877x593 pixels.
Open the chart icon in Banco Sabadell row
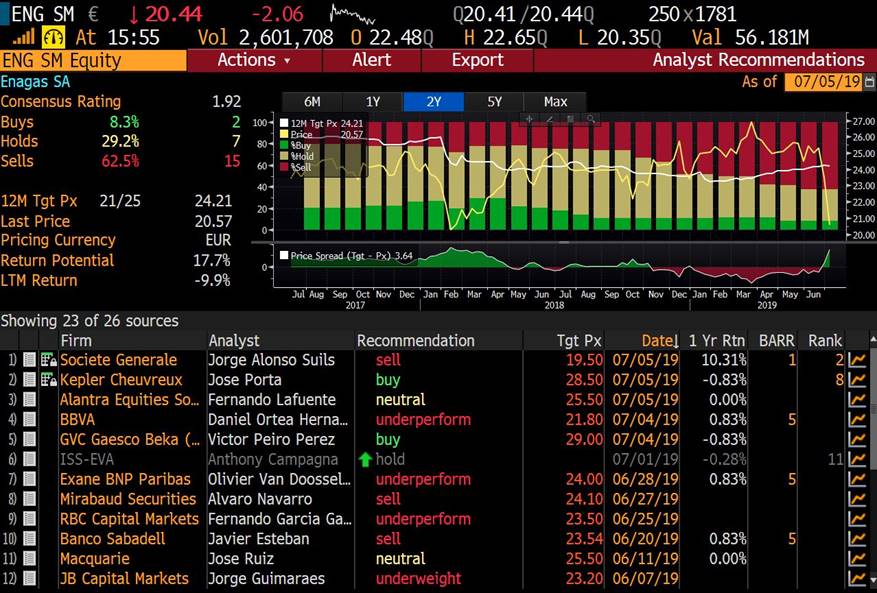(x=856, y=539)
